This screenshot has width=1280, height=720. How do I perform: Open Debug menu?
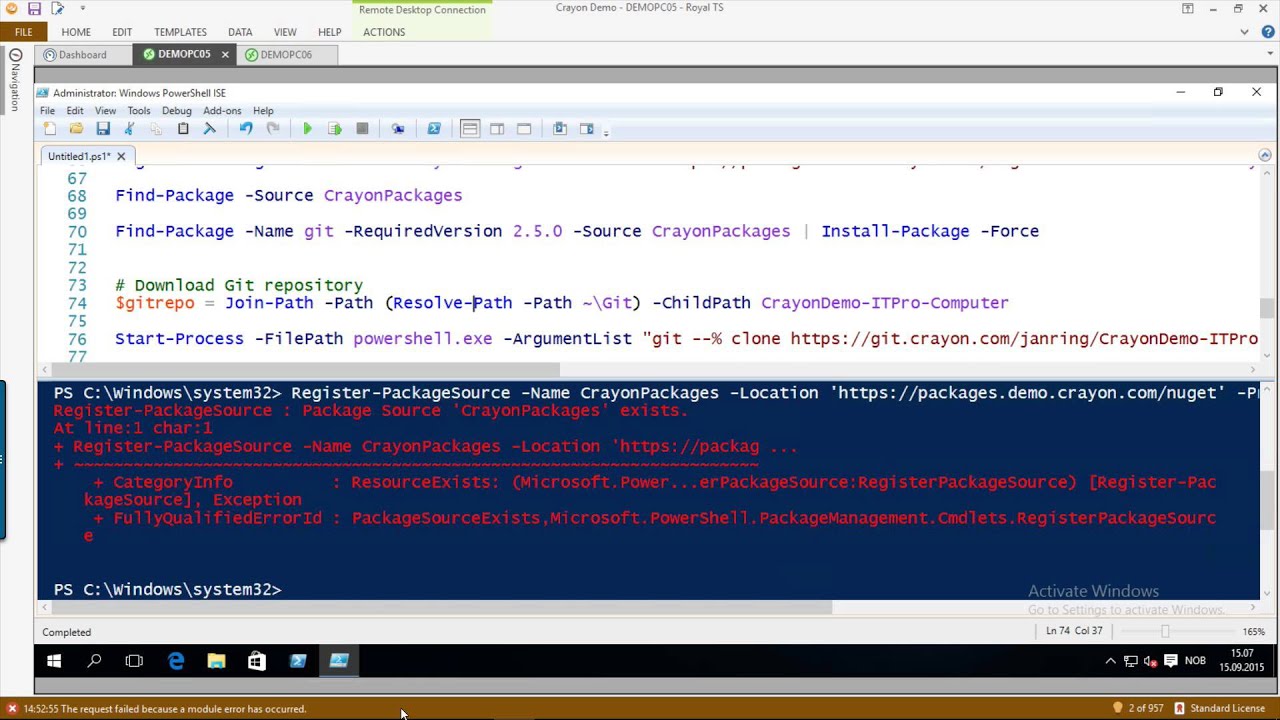pyautogui.click(x=176, y=111)
